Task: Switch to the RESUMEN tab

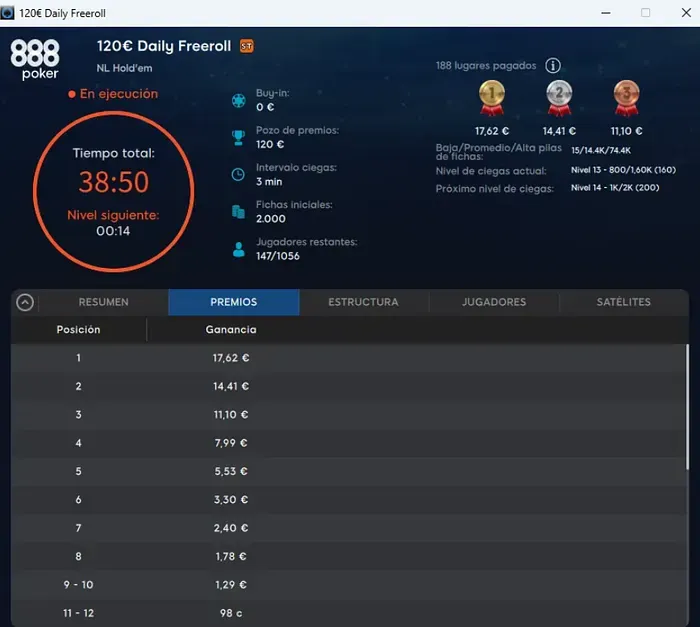Action: 104,302
